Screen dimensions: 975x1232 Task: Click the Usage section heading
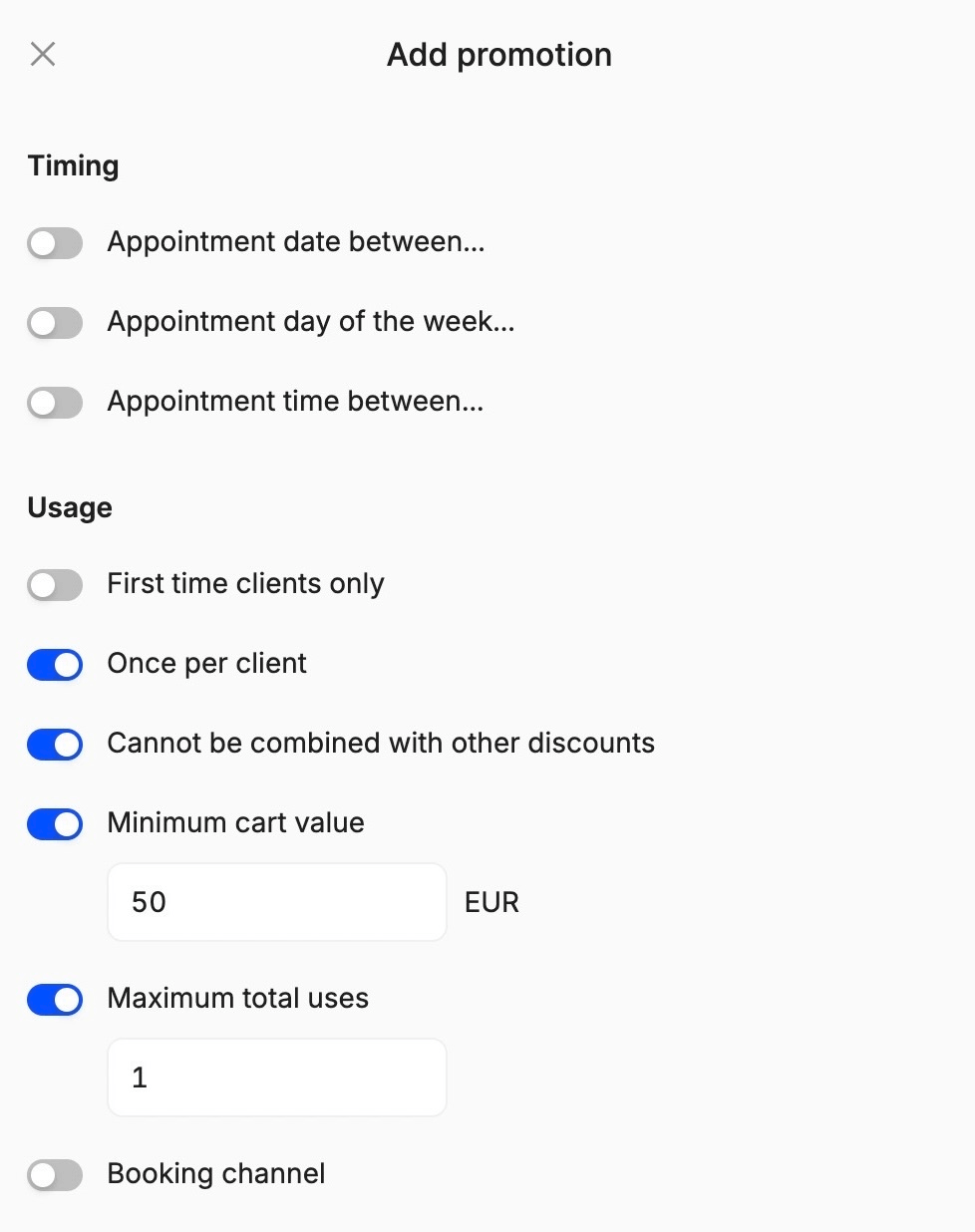(x=70, y=507)
